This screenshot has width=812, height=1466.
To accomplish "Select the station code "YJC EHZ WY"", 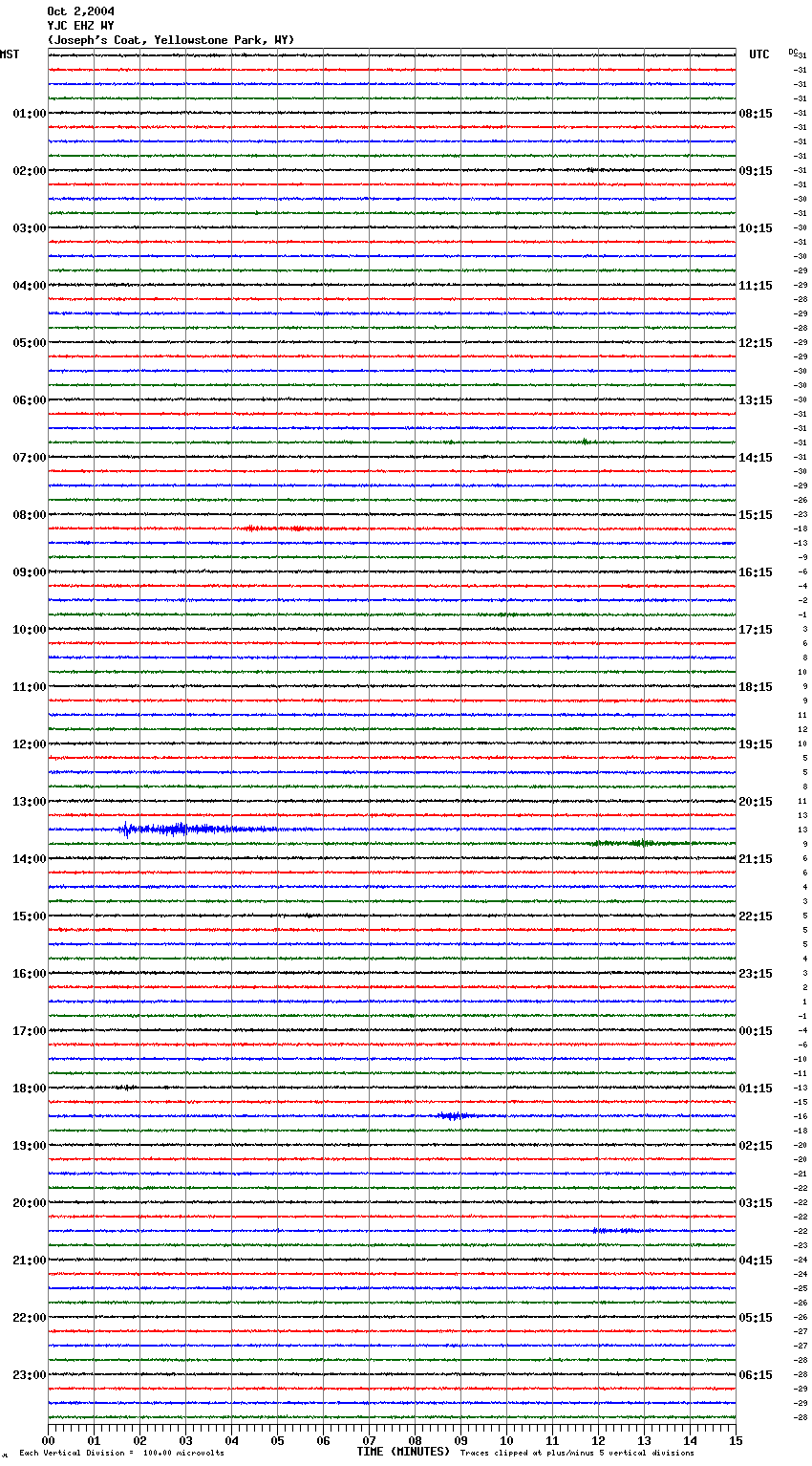I will tap(80, 26).
